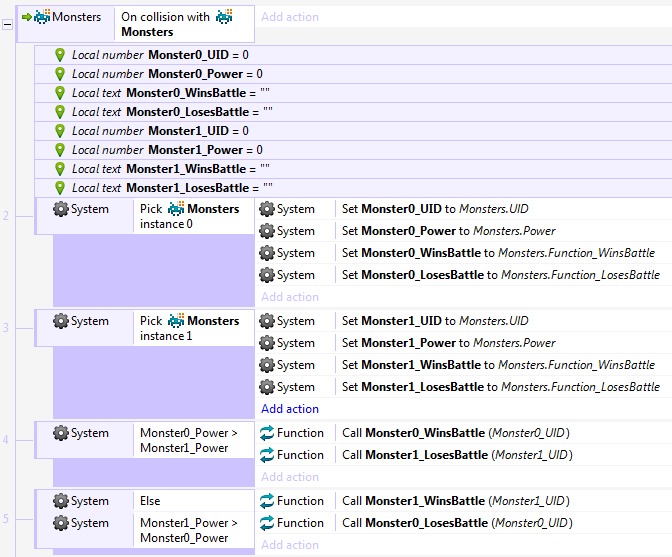Select 'Pick Monsters instance 0' condition

click(194, 216)
